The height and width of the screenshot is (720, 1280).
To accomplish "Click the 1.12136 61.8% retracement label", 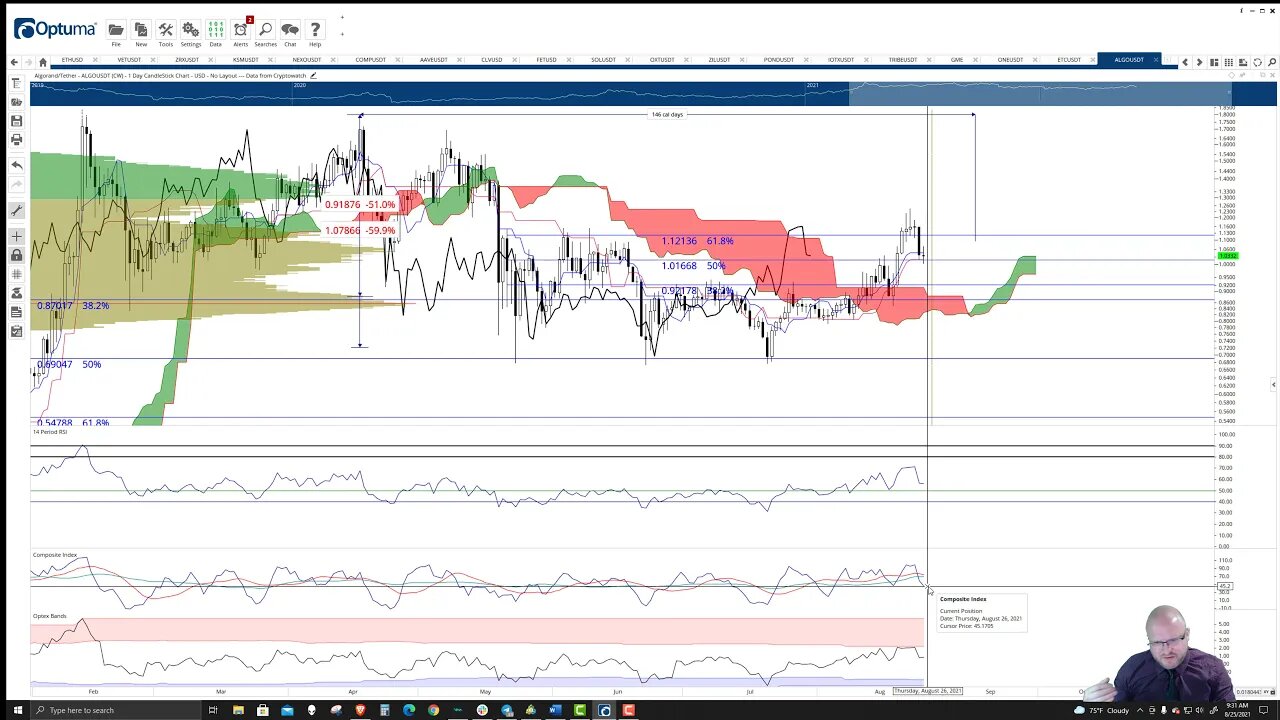I will 697,241.
